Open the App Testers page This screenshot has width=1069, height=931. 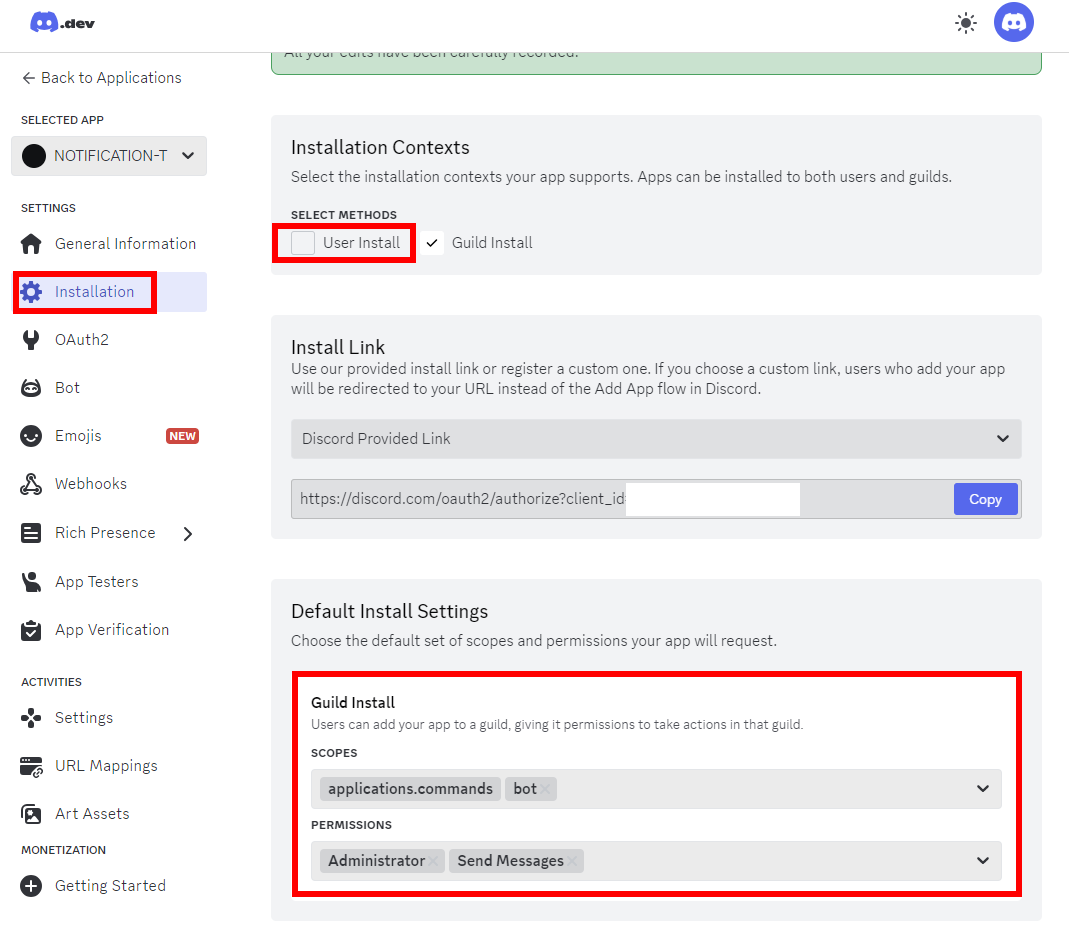(x=96, y=582)
